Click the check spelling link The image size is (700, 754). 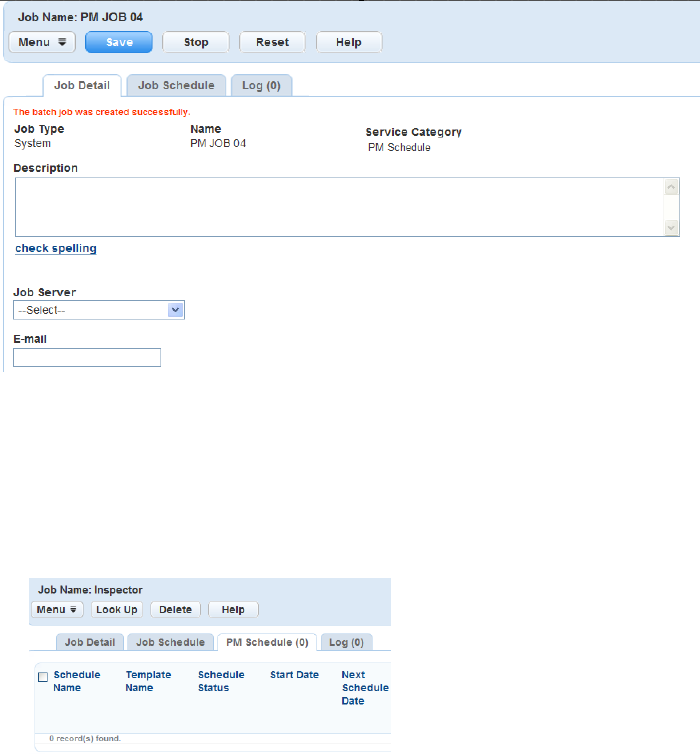point(56,248)
